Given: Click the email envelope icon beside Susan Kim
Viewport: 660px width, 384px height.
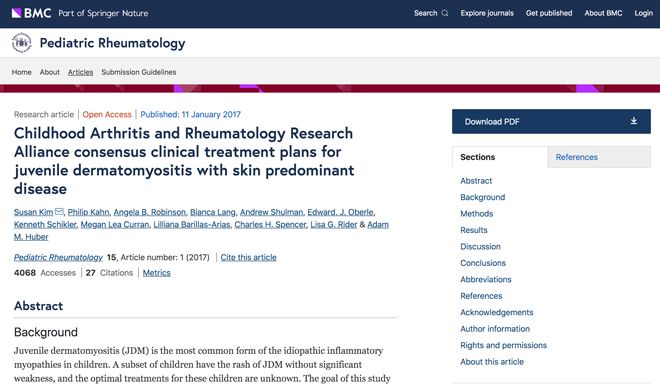Looking at the screenshot, I should 59,211.
